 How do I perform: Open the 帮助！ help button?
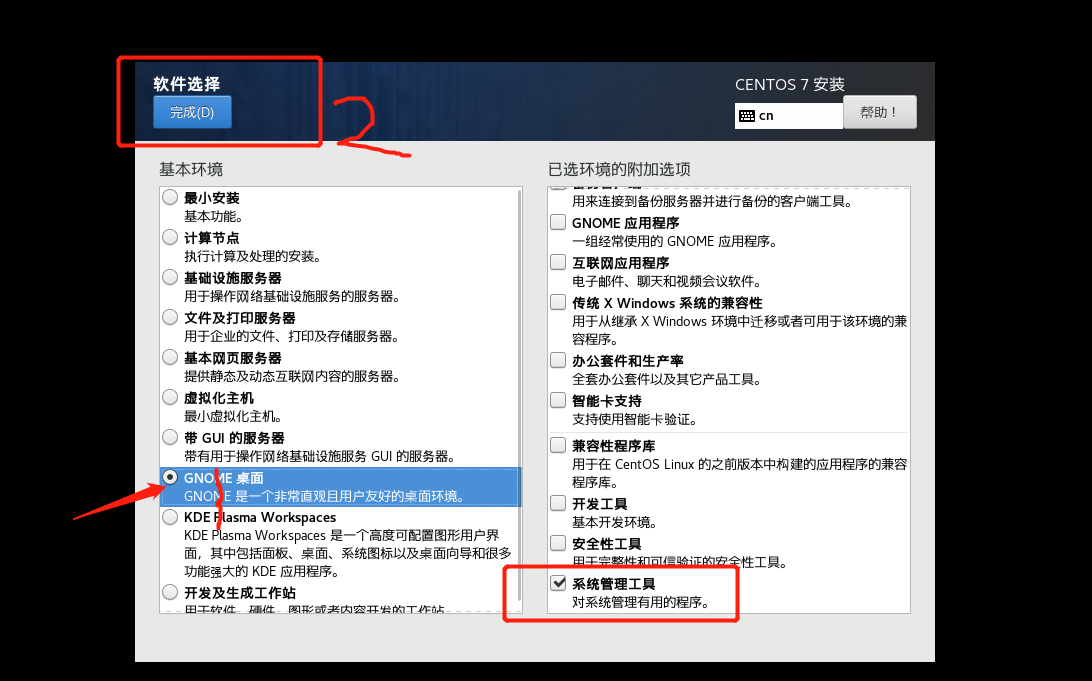(880, 112)
